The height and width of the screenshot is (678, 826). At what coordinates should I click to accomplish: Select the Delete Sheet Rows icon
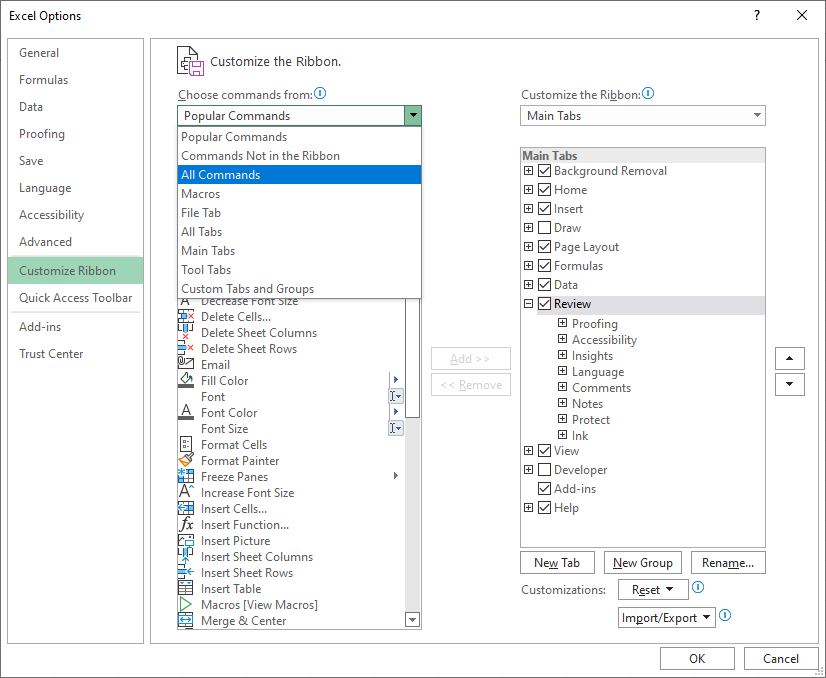(x=186, y=349)
